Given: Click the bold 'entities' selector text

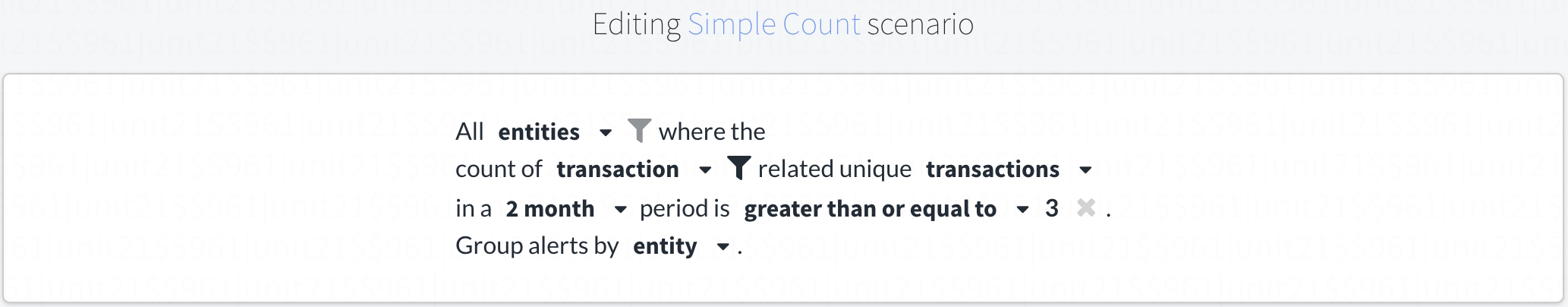Looking at the screenshot, I should click(539, 132).
